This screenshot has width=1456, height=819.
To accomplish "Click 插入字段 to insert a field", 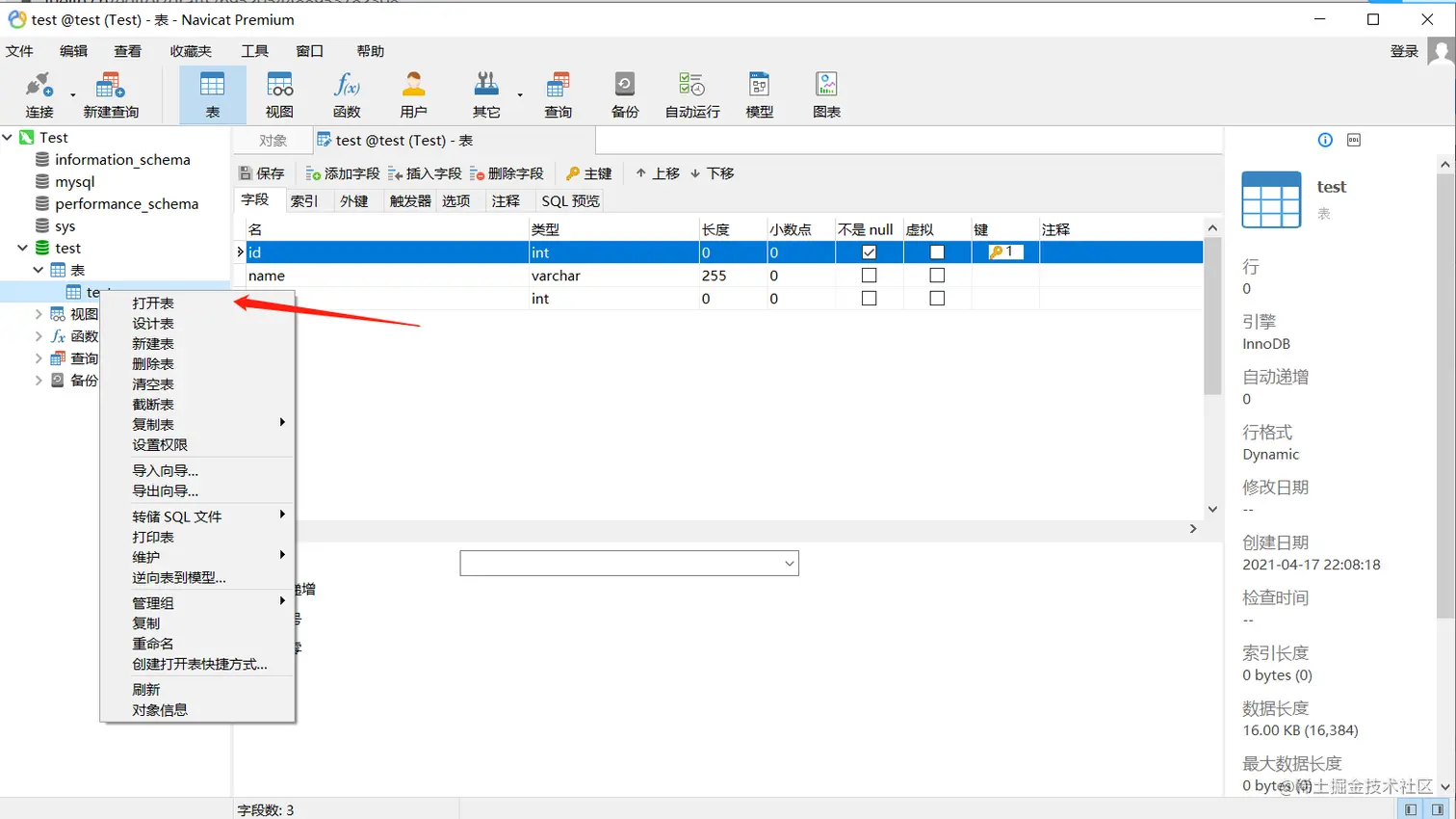I will 425,173.
